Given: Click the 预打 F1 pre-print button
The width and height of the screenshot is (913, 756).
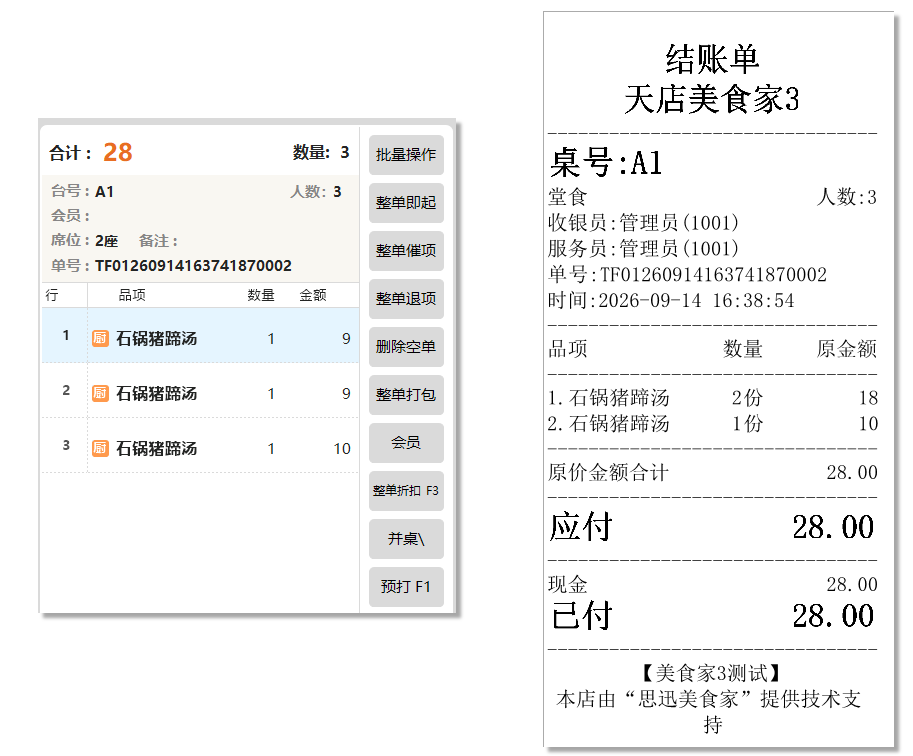Looking at the screenshot, I should pos(406,587).
